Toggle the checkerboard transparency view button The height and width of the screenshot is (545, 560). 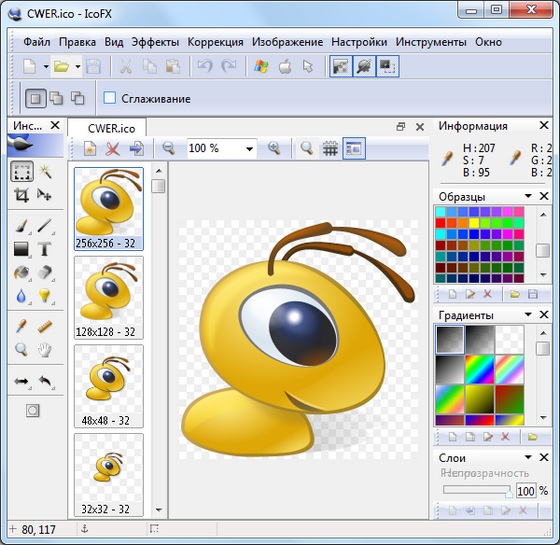[340, 66]
